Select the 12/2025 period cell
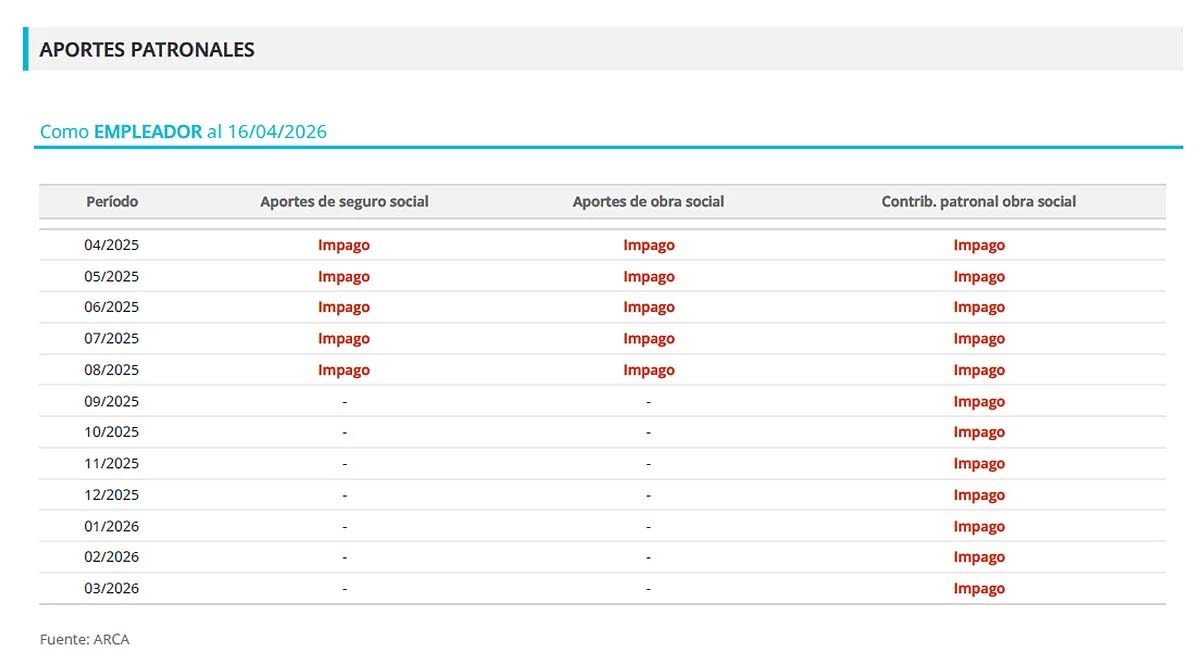This screenshot has width=1200, height=665. coord(112,495)
